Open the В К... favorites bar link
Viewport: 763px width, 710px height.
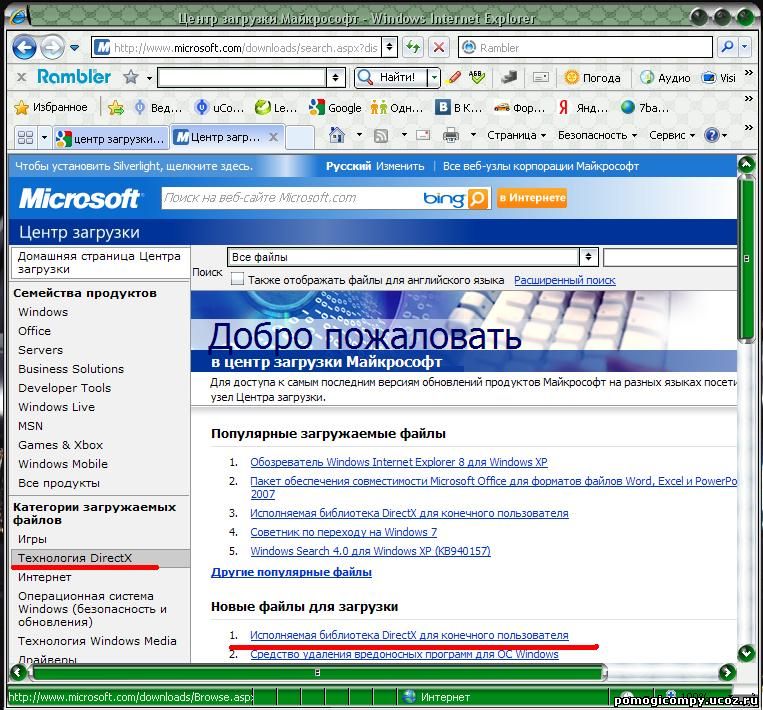click(458, 108)
